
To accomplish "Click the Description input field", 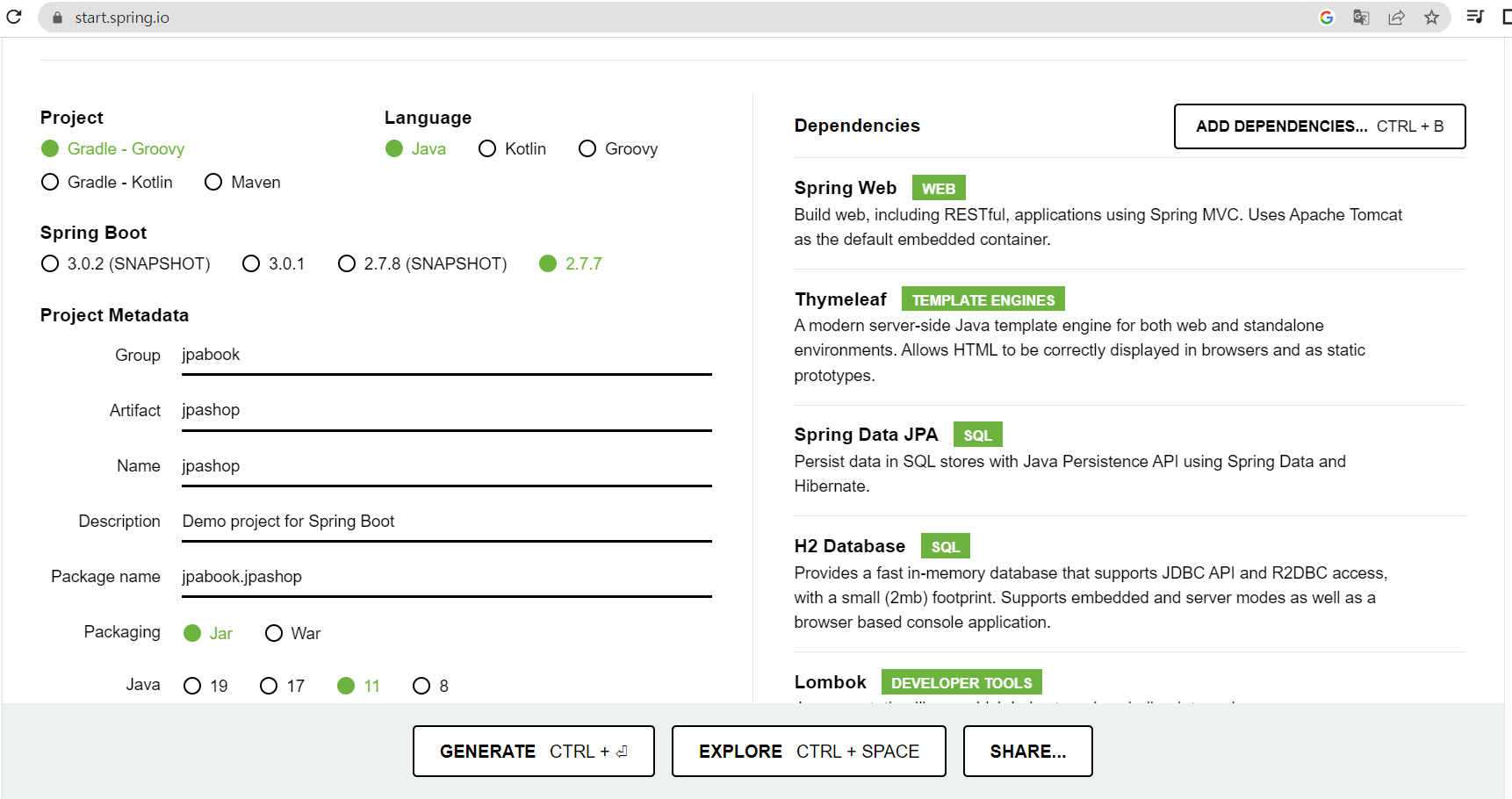I will (x=447, y=522).
